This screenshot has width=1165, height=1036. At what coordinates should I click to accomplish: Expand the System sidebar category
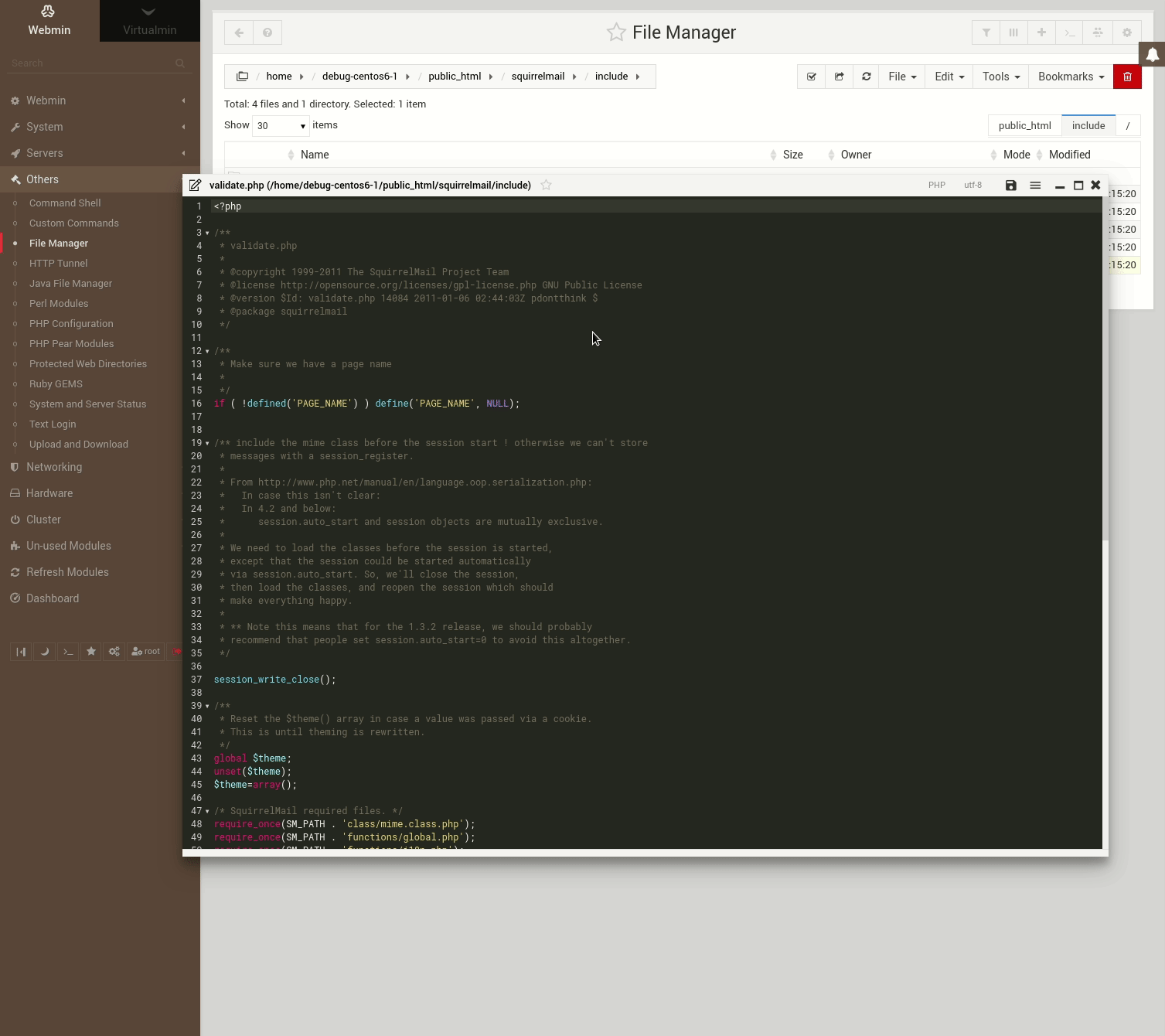[x=100, y=127]
